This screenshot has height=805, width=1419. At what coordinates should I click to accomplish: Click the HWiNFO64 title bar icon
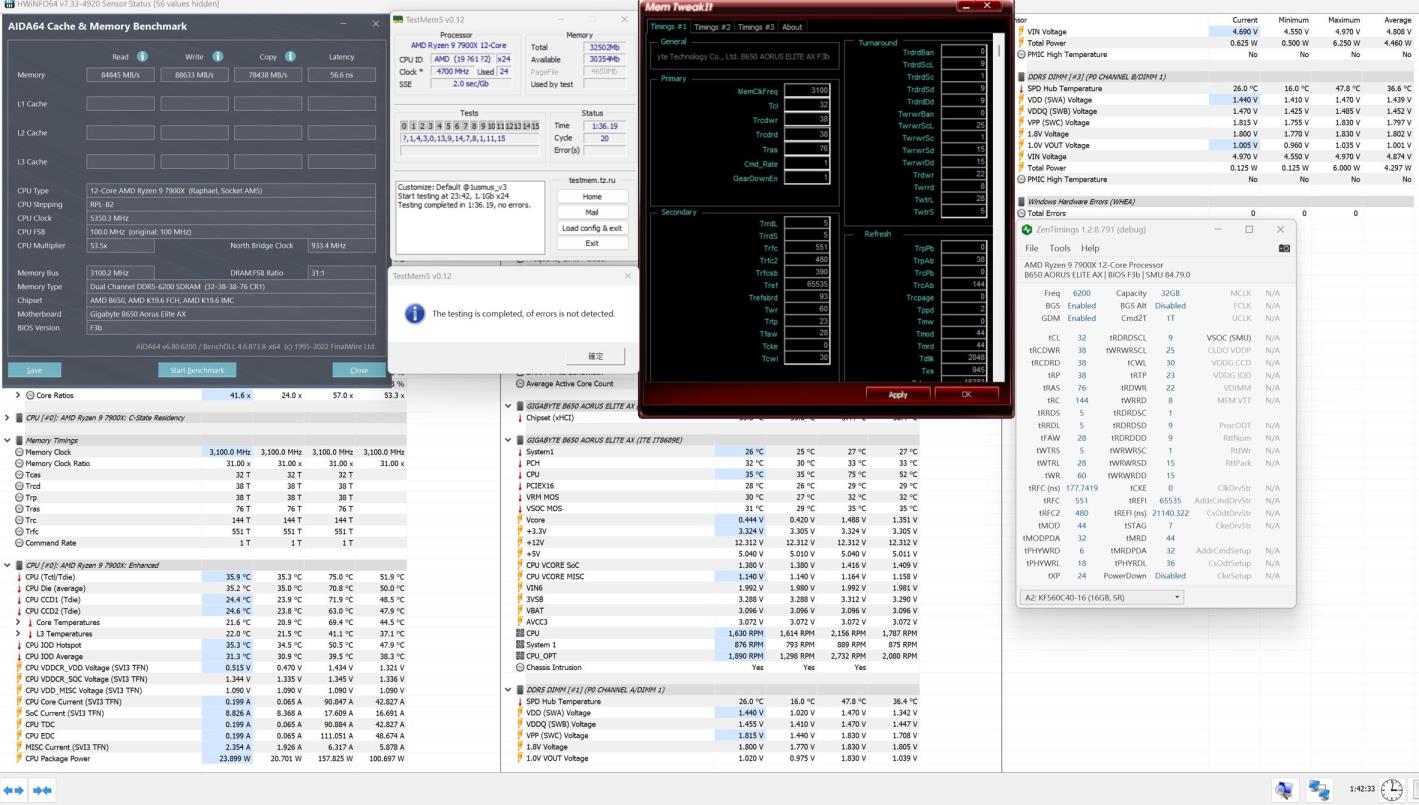(8, 4)
